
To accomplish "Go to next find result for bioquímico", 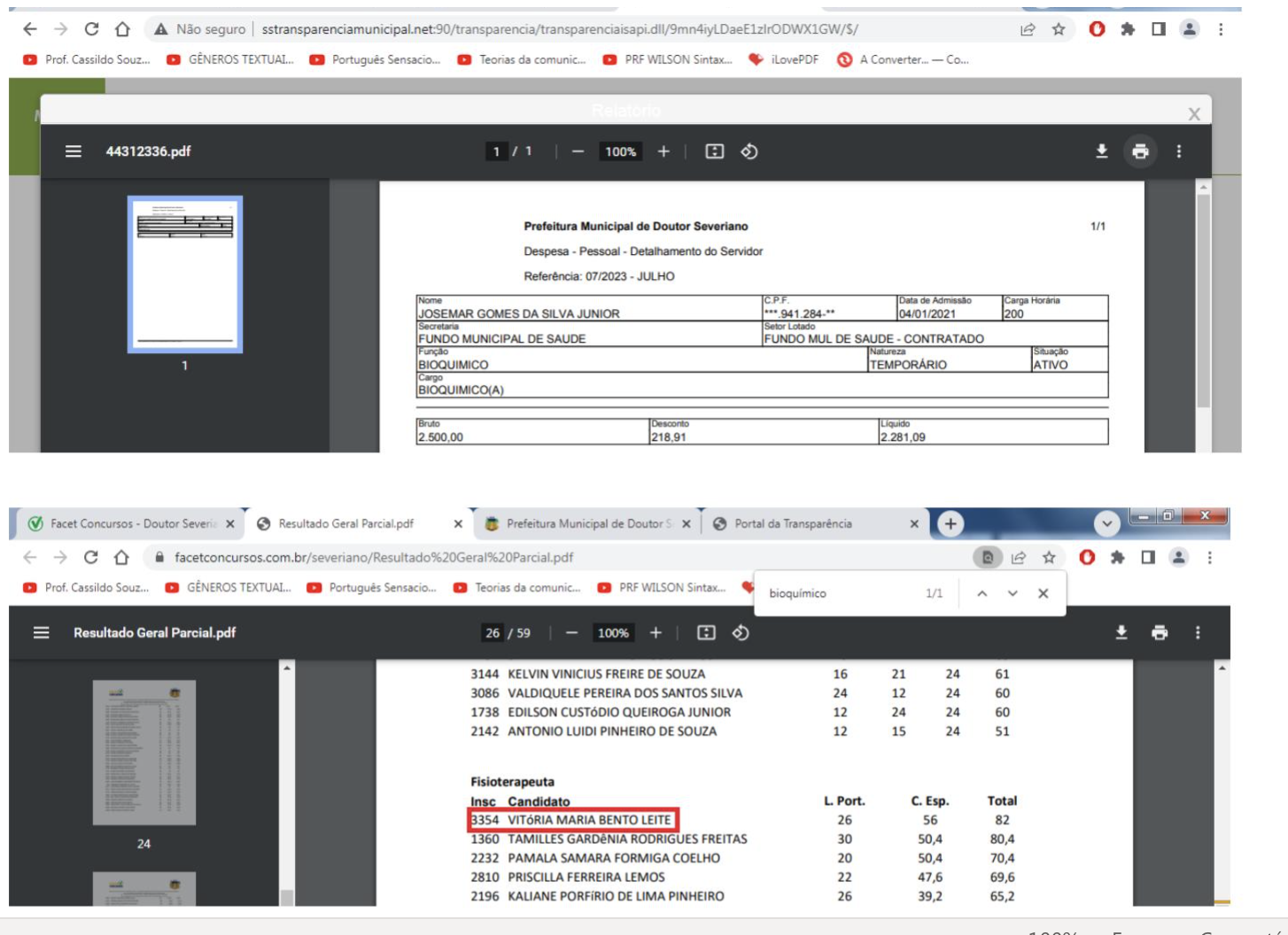I will click(1013, 593).
